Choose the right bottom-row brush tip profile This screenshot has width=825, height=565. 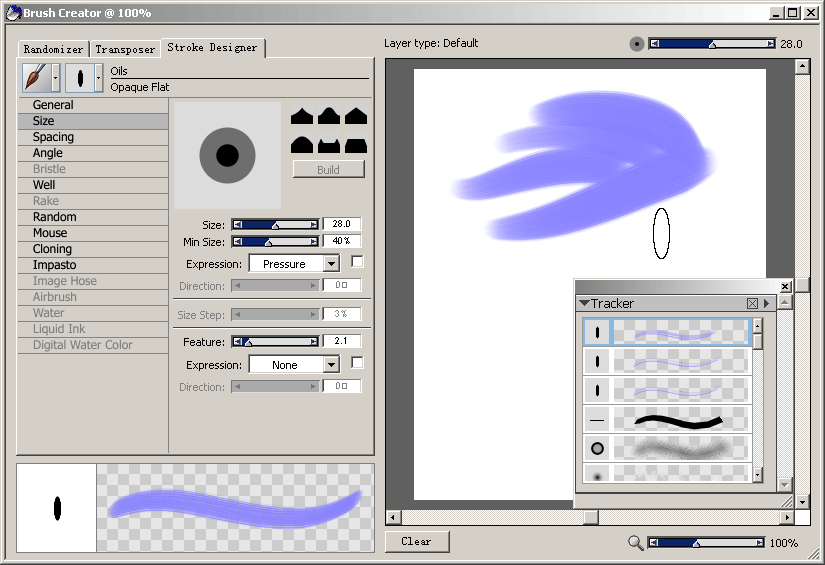356,145
